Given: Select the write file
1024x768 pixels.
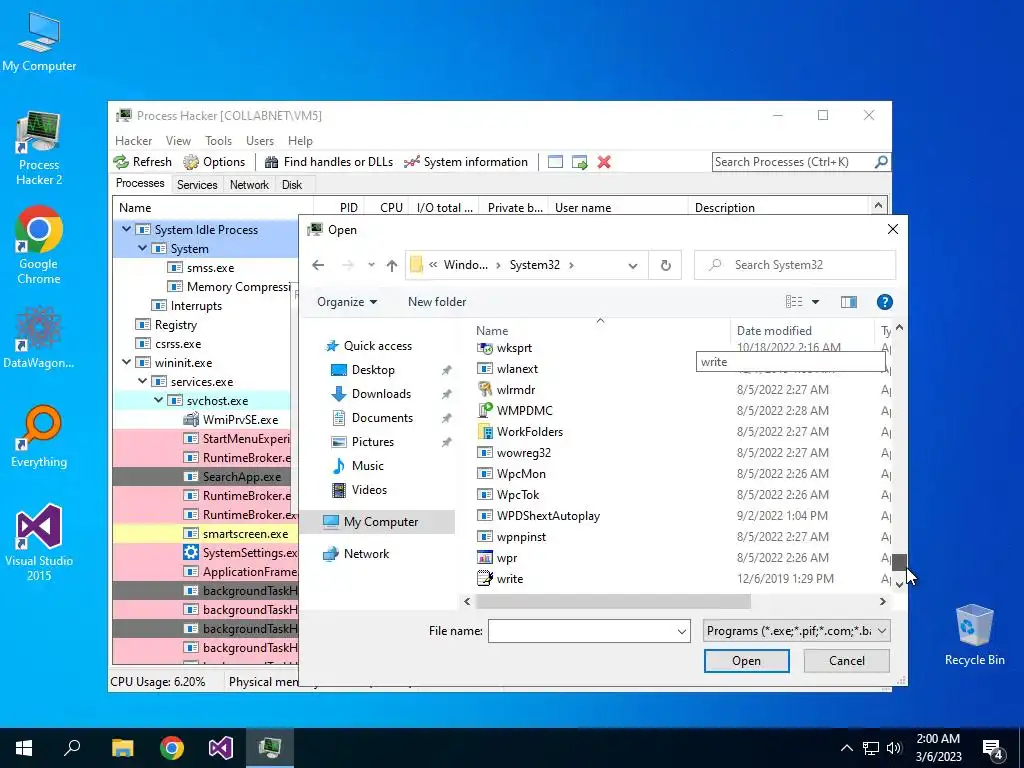Looking at the screenshot, I should [x=500, y=579].
